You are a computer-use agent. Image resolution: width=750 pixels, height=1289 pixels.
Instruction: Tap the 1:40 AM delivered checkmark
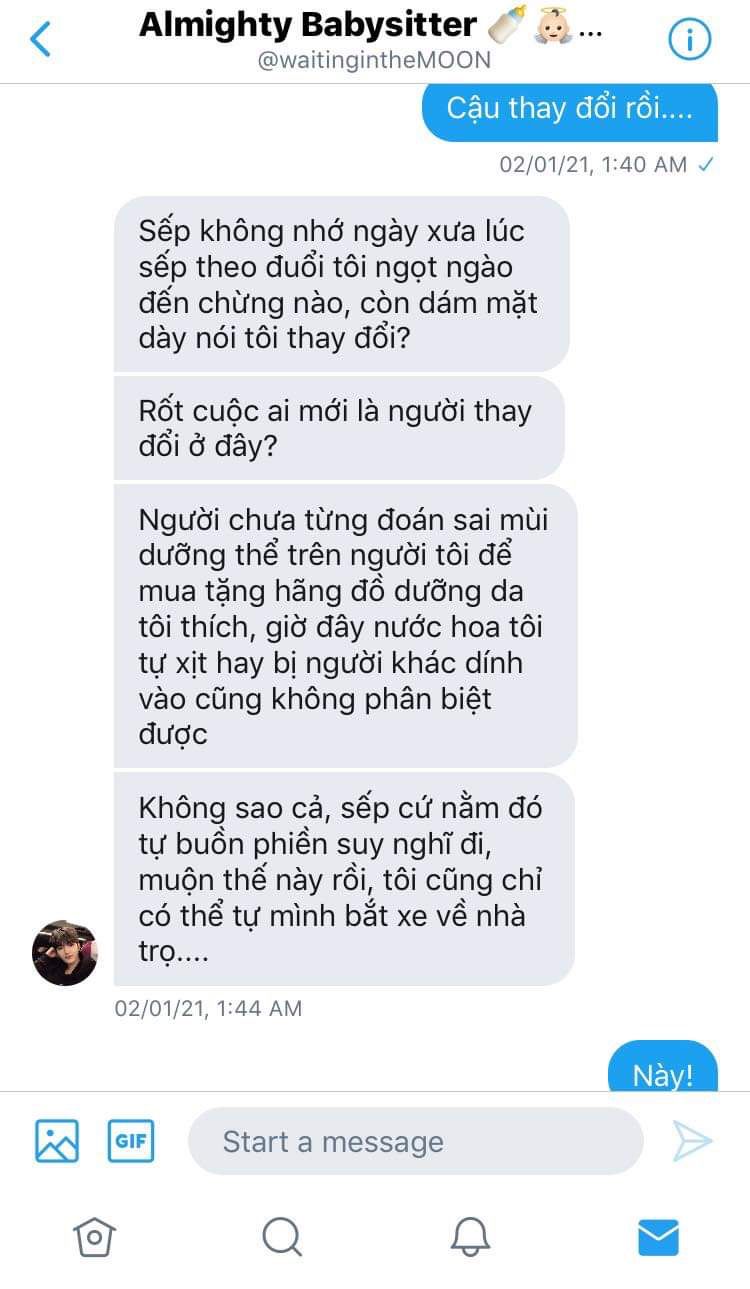(705, 164)
